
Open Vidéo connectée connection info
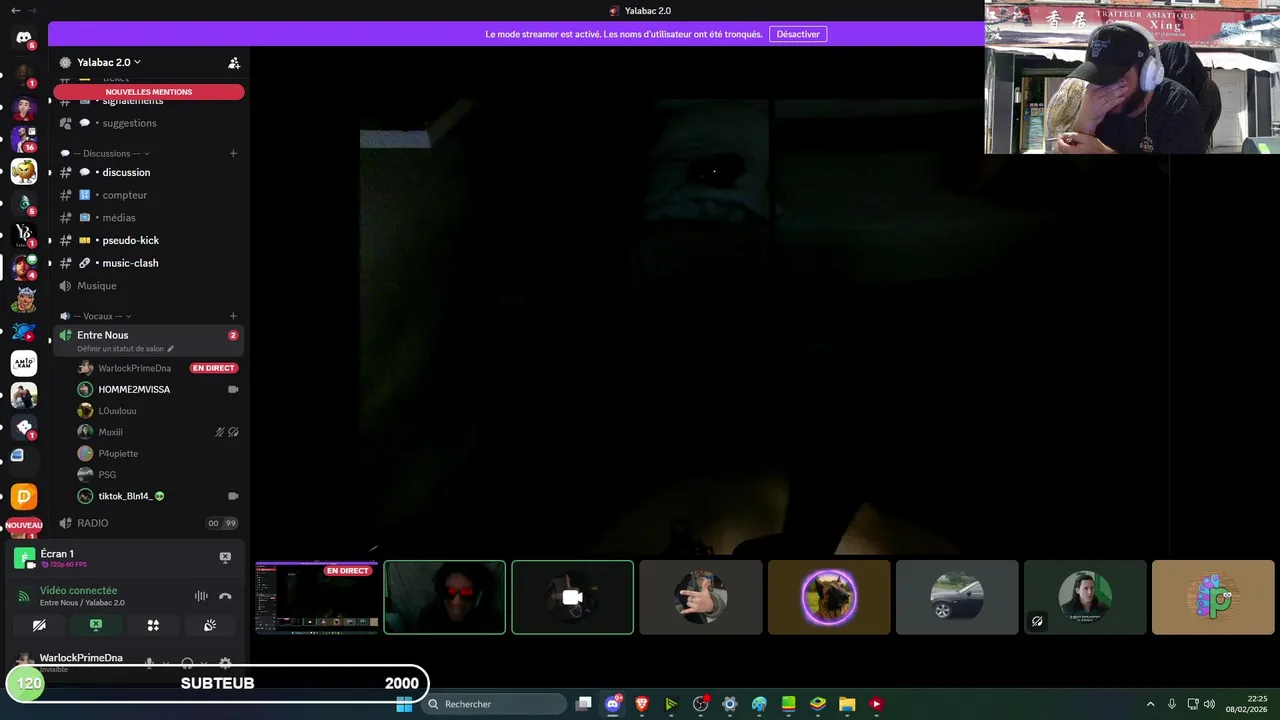(x=78, y=591)
